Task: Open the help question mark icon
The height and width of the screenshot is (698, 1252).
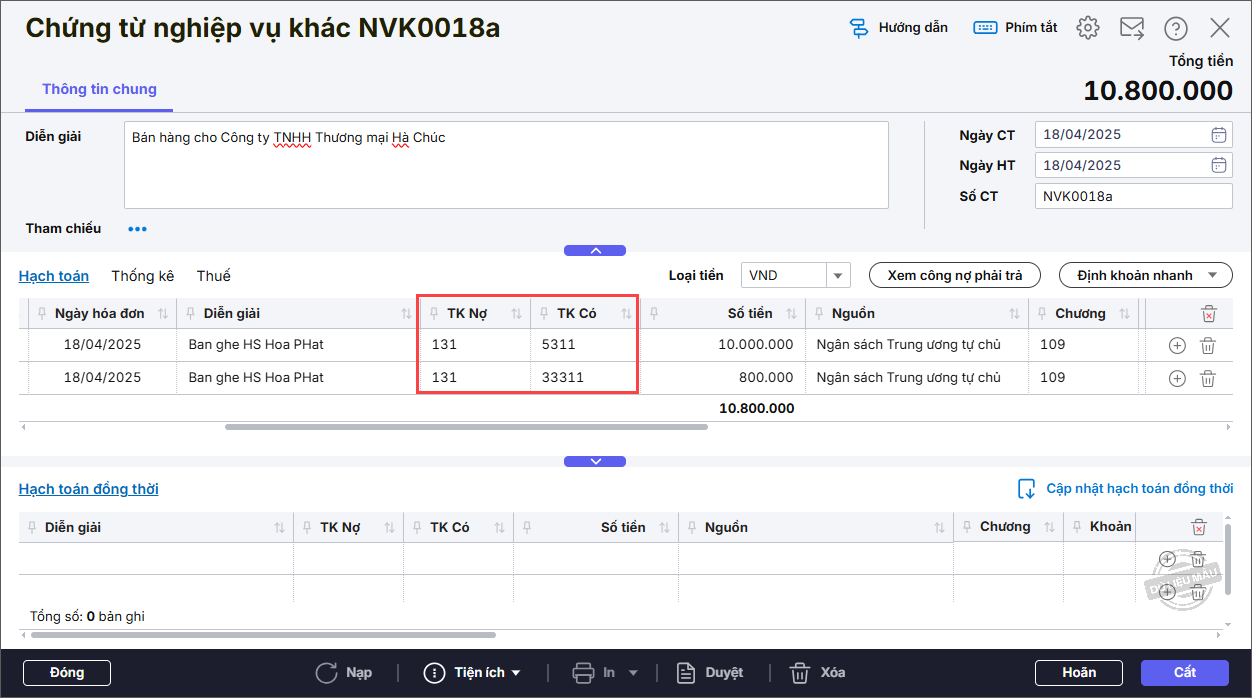Action: pos(1176,28)
